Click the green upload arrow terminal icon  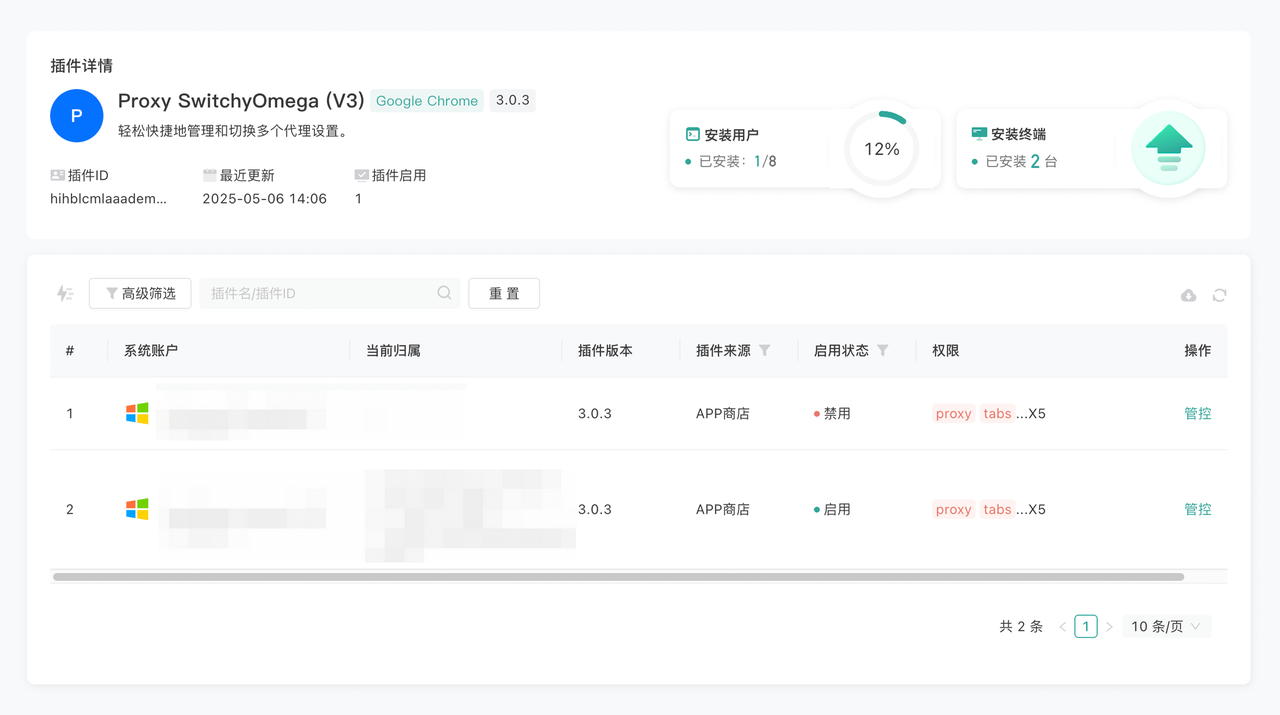pyautogui.click(x=1168, y=148)
